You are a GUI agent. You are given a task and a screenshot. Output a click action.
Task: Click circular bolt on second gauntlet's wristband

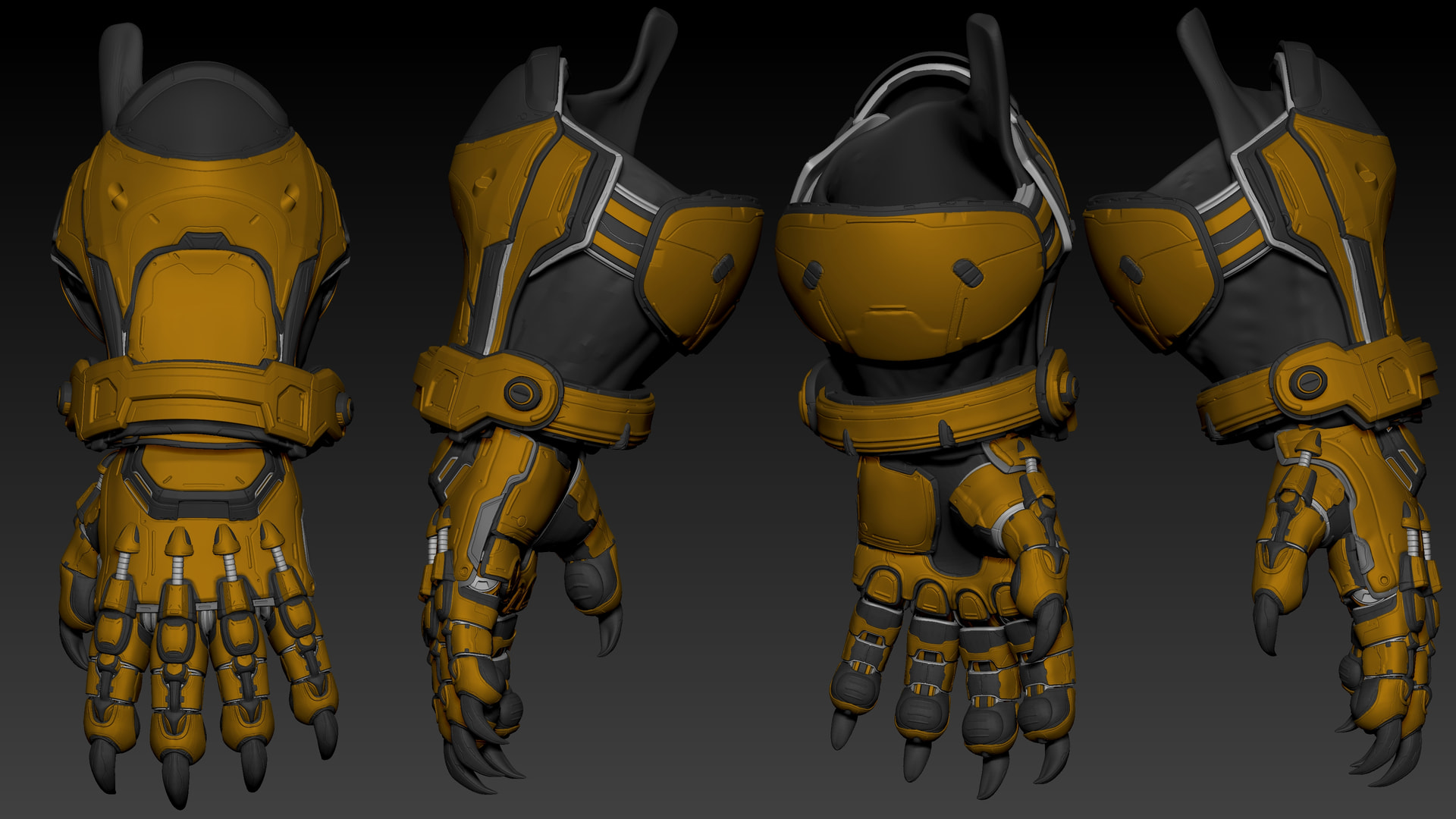pyautogui.click(x=521, y=392)
